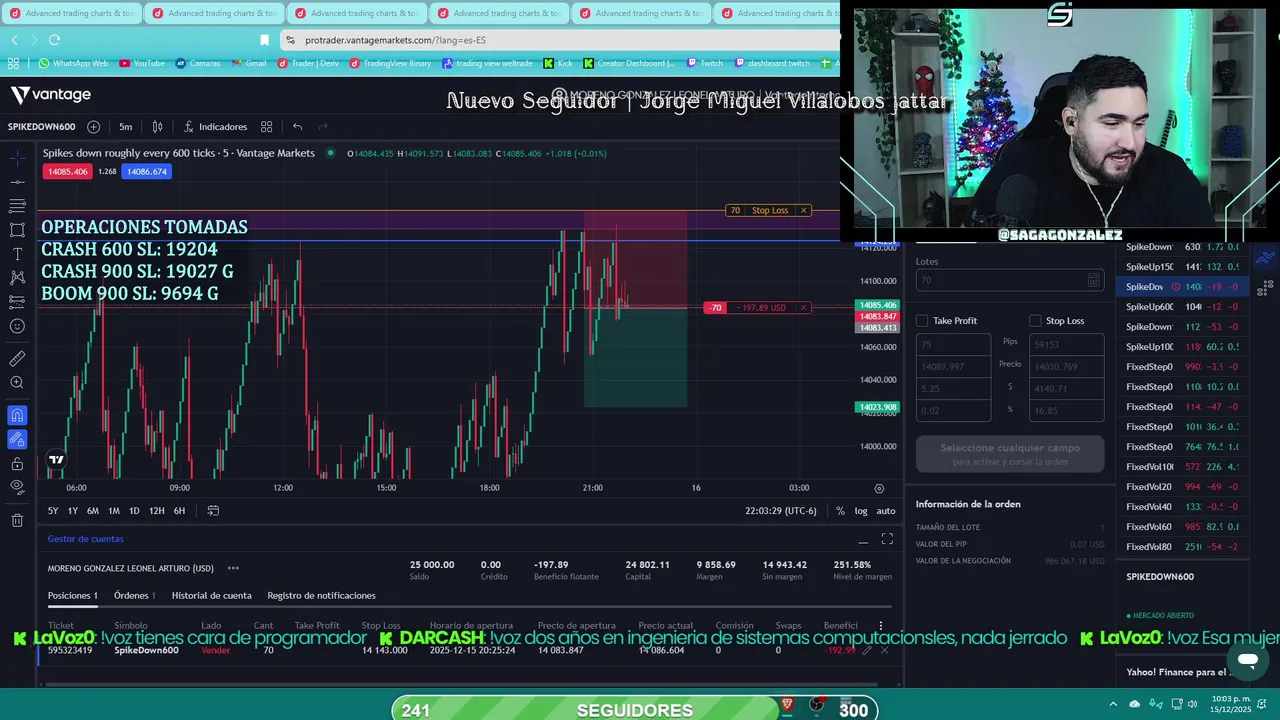Click the Take Profit pips field
The width and height of the screenshot is (1280, 720).
(953, 344)
